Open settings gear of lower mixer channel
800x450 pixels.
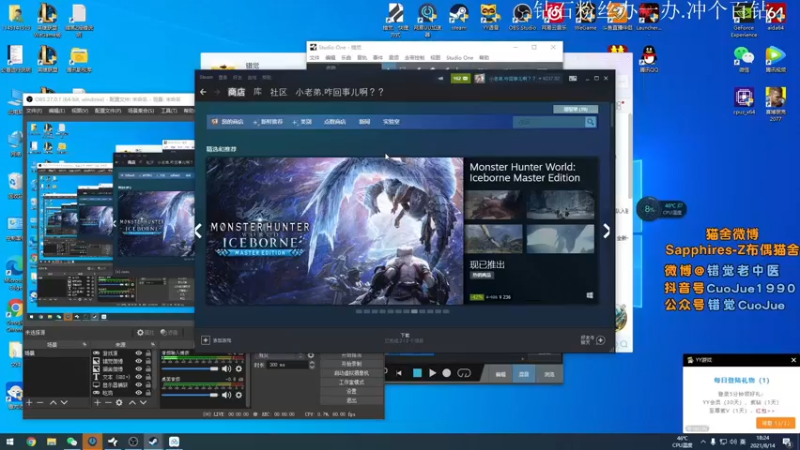238,394
